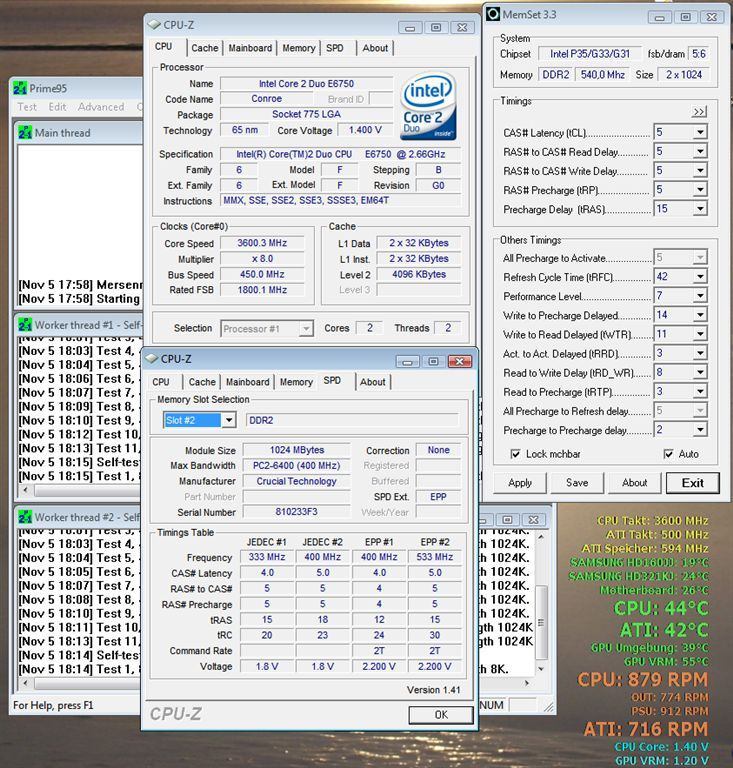Image resolution: width=733 pixels, height=768 pixels.
Task: Expand MemSet timings with the >> button
Action: [x=699, y=112]
